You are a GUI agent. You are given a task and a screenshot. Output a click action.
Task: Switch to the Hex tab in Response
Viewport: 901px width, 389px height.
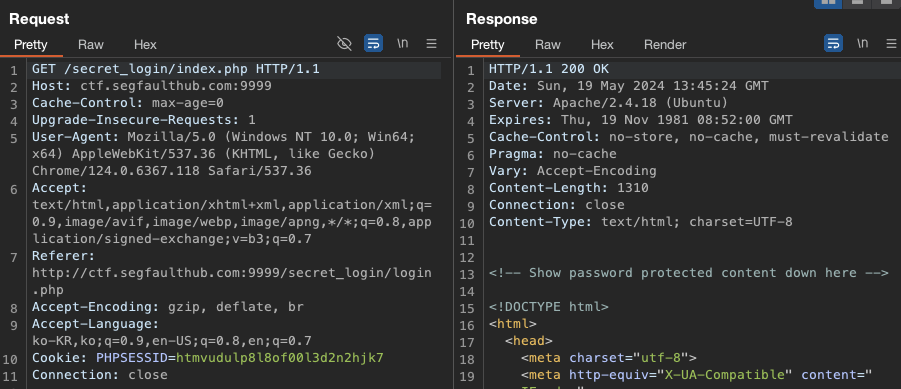602,45
